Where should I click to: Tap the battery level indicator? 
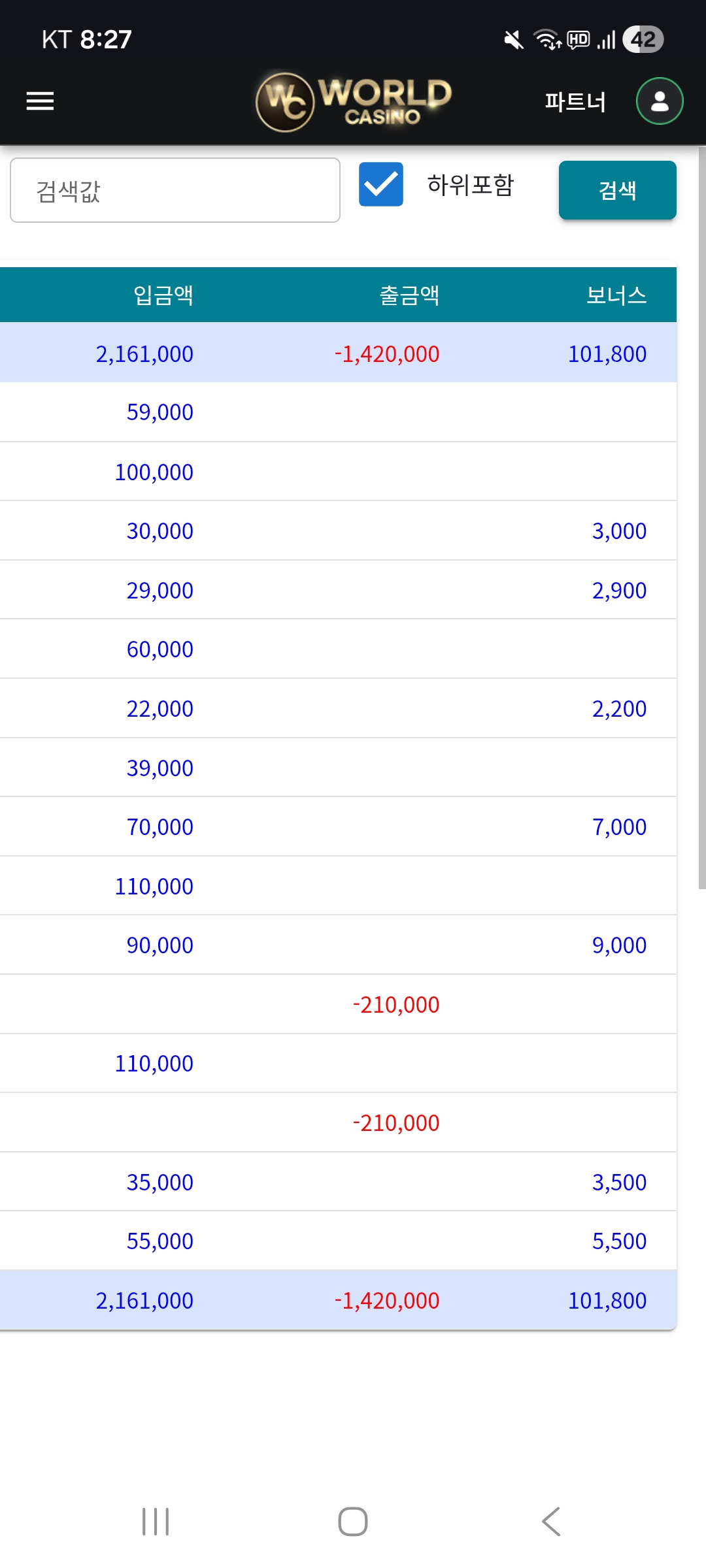point(643,39)
